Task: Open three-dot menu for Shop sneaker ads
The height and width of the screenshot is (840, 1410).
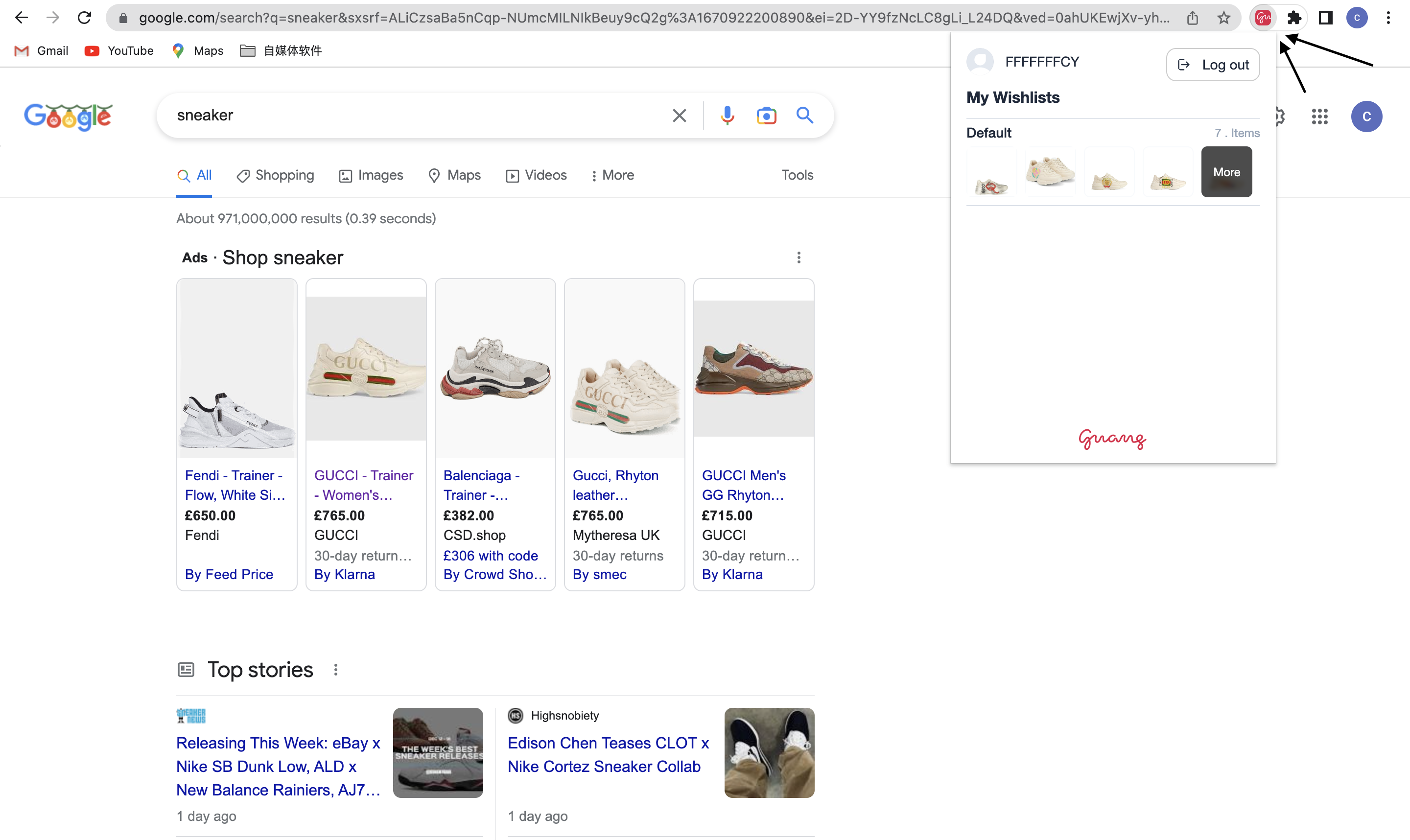Action: click(x=799, y=257)
